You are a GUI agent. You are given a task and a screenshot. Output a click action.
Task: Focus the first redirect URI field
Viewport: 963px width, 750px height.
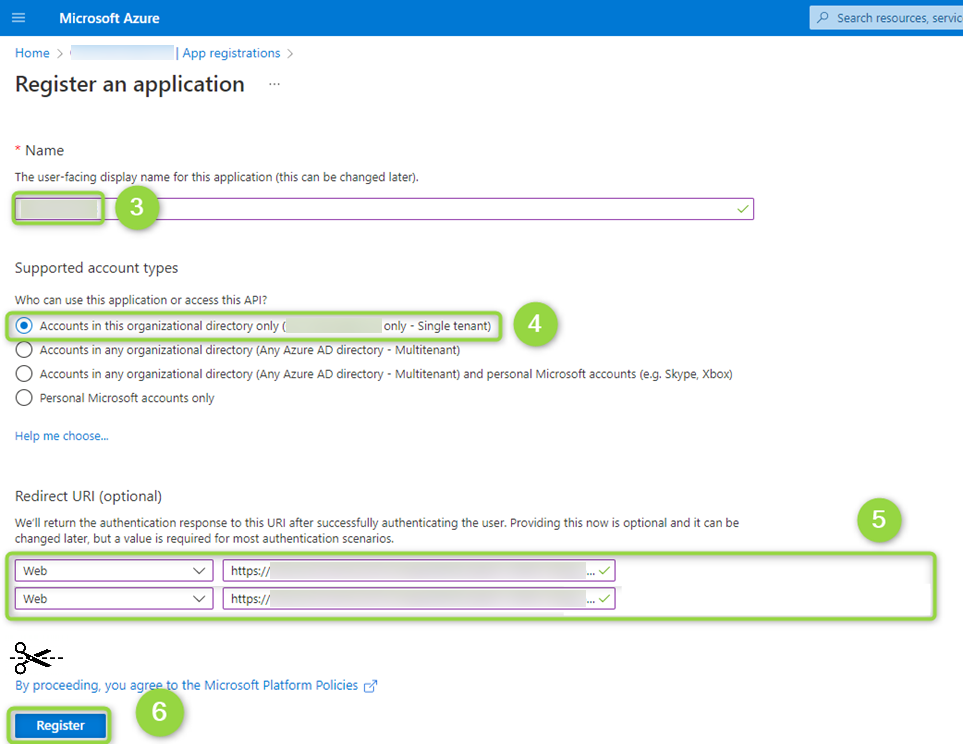pyautogui.click(x=419, y=571)
